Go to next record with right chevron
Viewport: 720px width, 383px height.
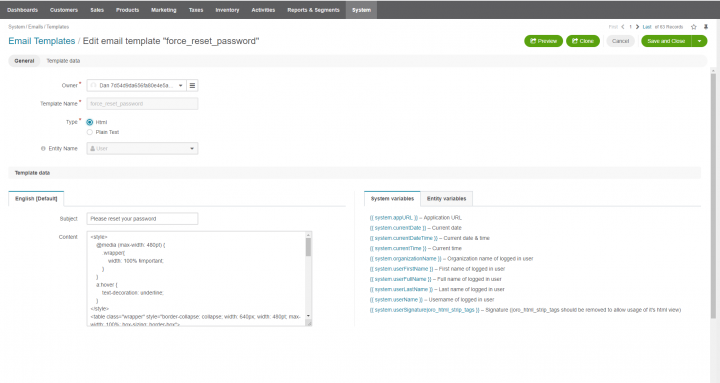[x=637, y=27]
